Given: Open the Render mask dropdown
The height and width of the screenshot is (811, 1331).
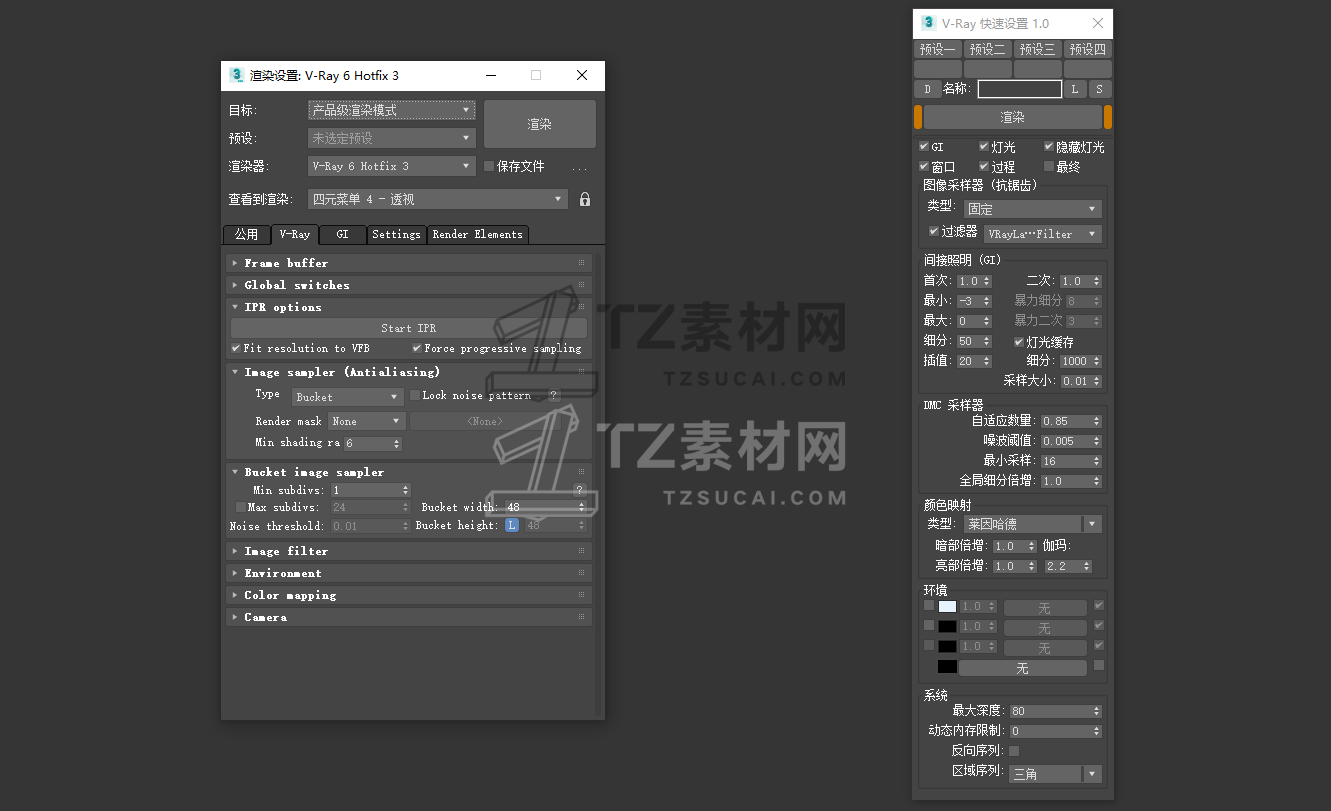Looking at the screenshot, I should pyautogui.click(x=367, y=421).
